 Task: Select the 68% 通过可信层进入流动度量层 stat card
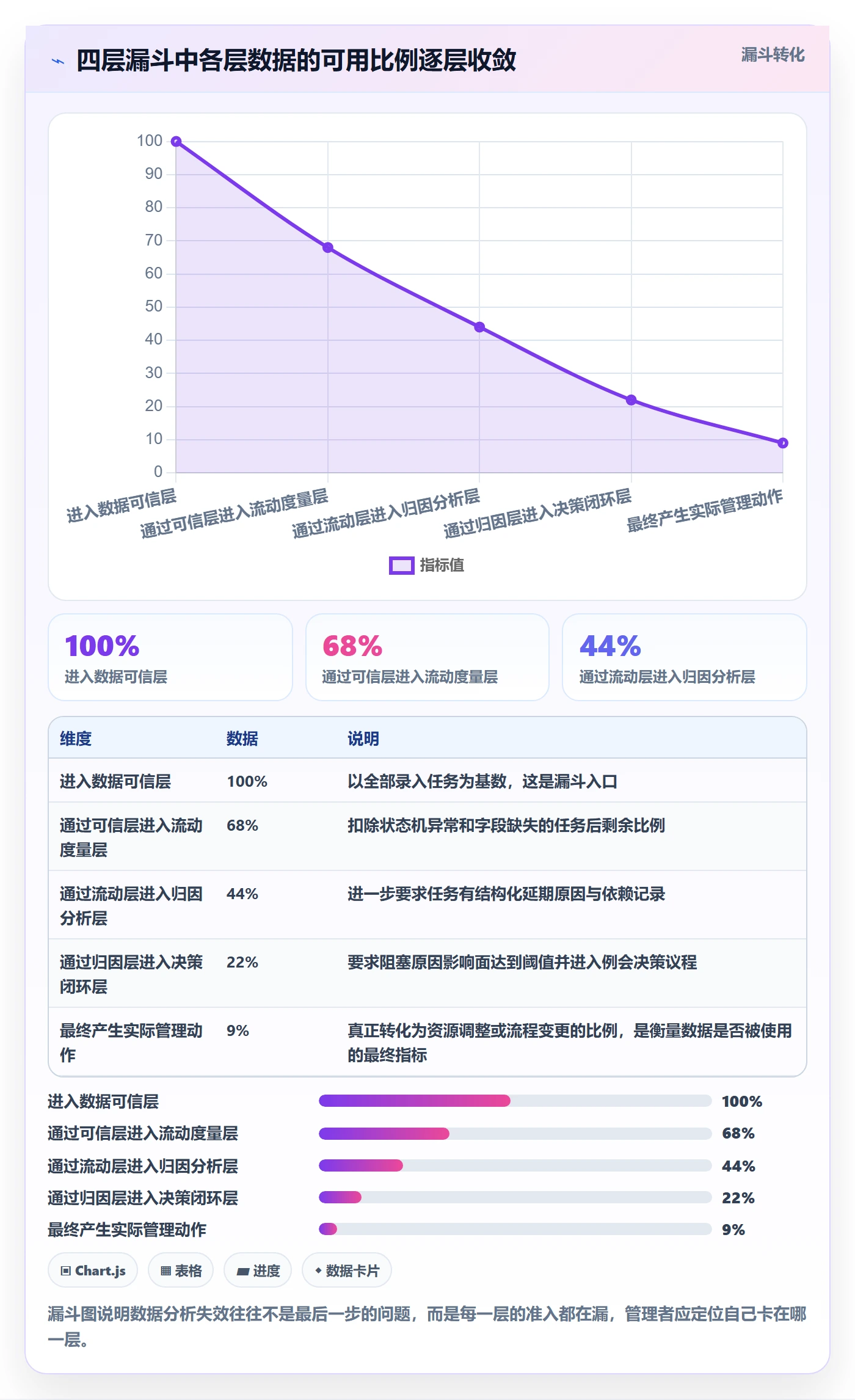pyautogui.click(x=428, y=657)
